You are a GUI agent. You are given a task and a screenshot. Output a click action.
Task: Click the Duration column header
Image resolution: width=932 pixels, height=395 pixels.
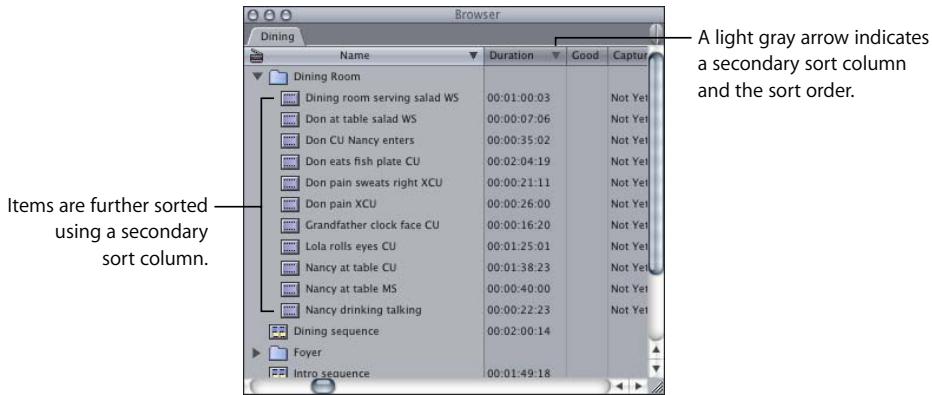tap(525, 56)
